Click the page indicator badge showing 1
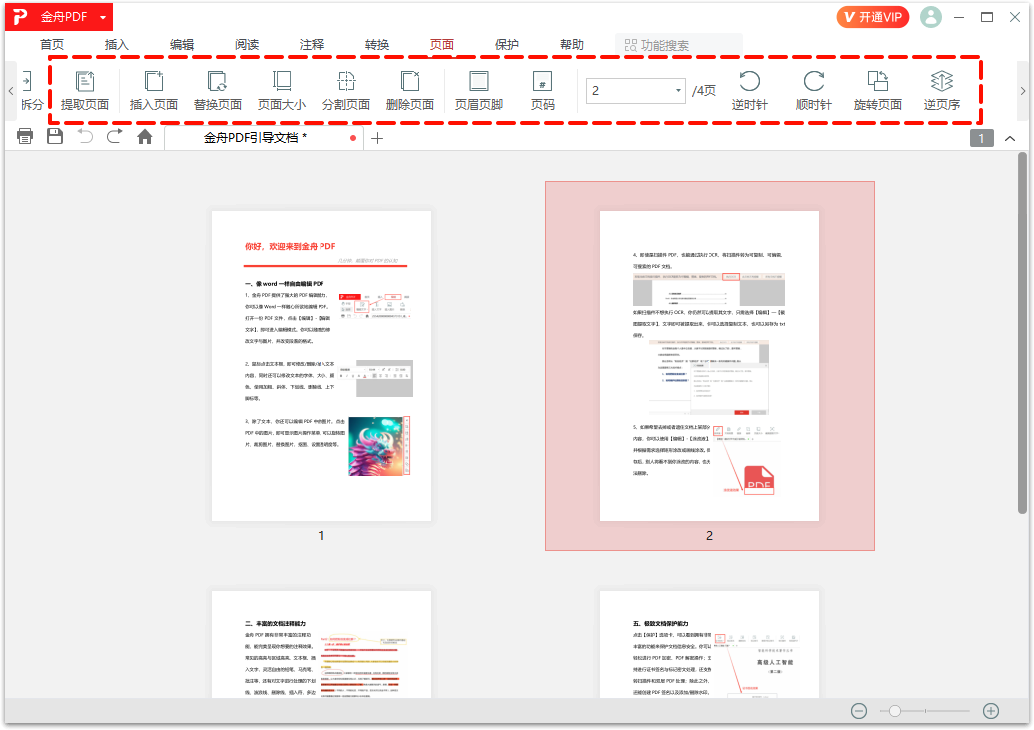 (x=981, y=138)
